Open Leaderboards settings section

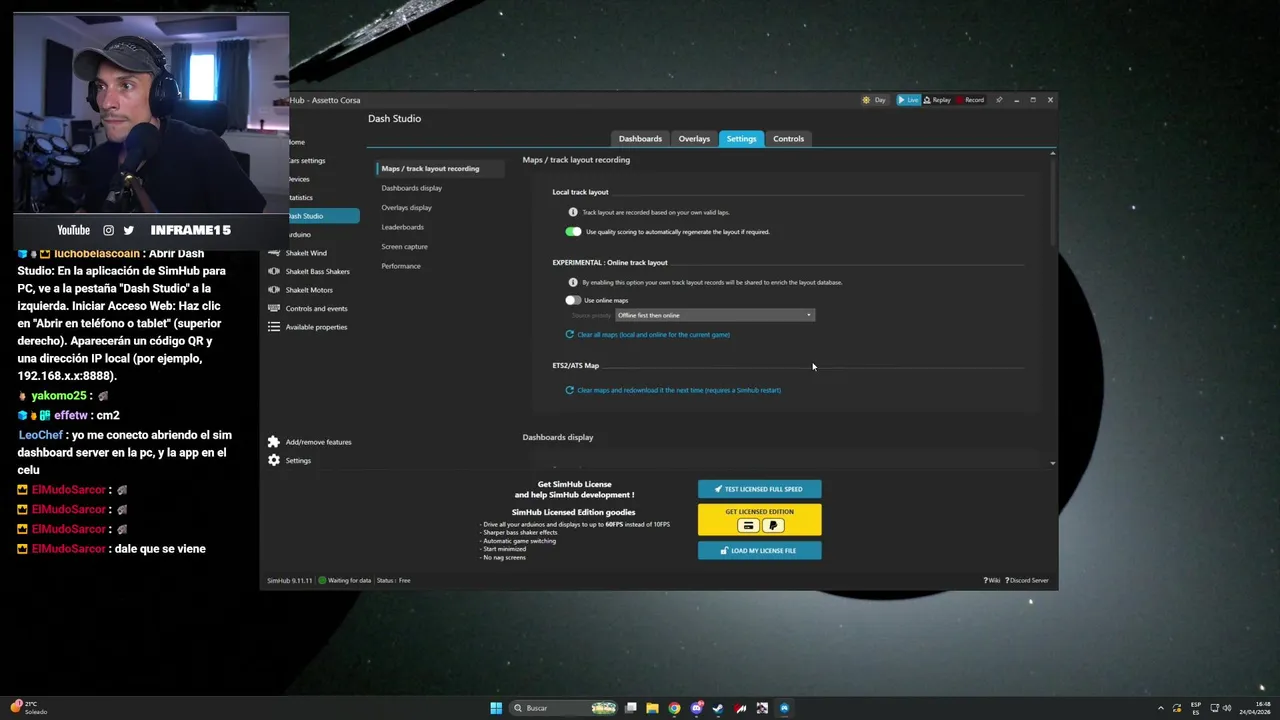tap(402, 227)
